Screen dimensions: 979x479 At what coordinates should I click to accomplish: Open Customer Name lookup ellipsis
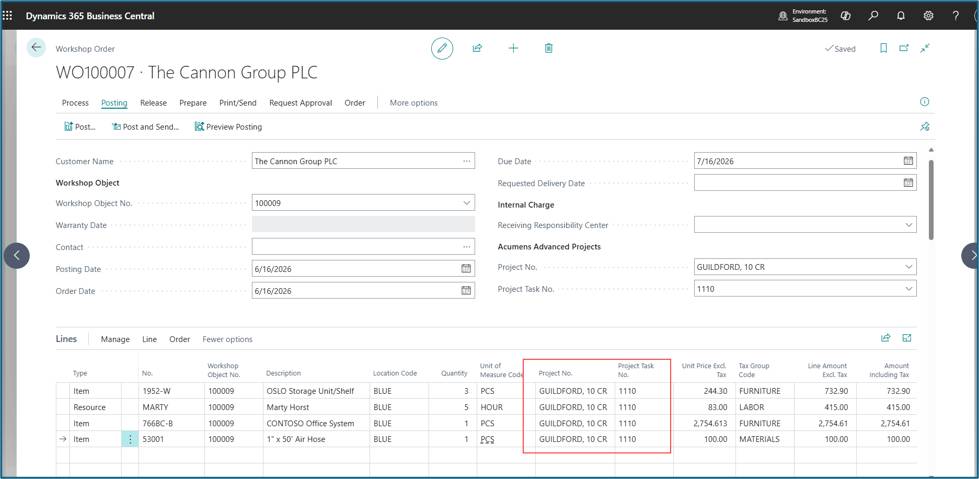466,160
